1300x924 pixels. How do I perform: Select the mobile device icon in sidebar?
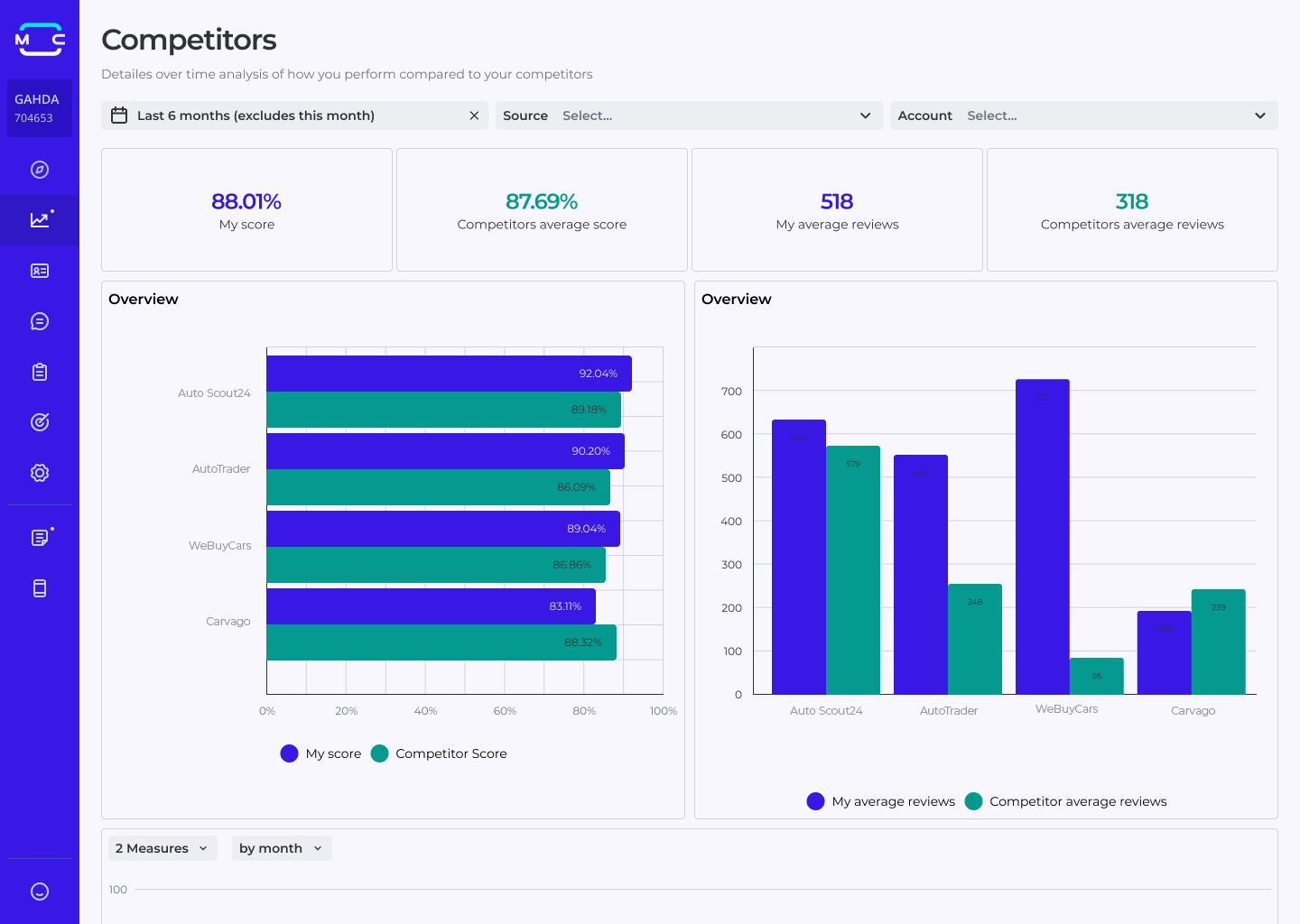[39, 587]
